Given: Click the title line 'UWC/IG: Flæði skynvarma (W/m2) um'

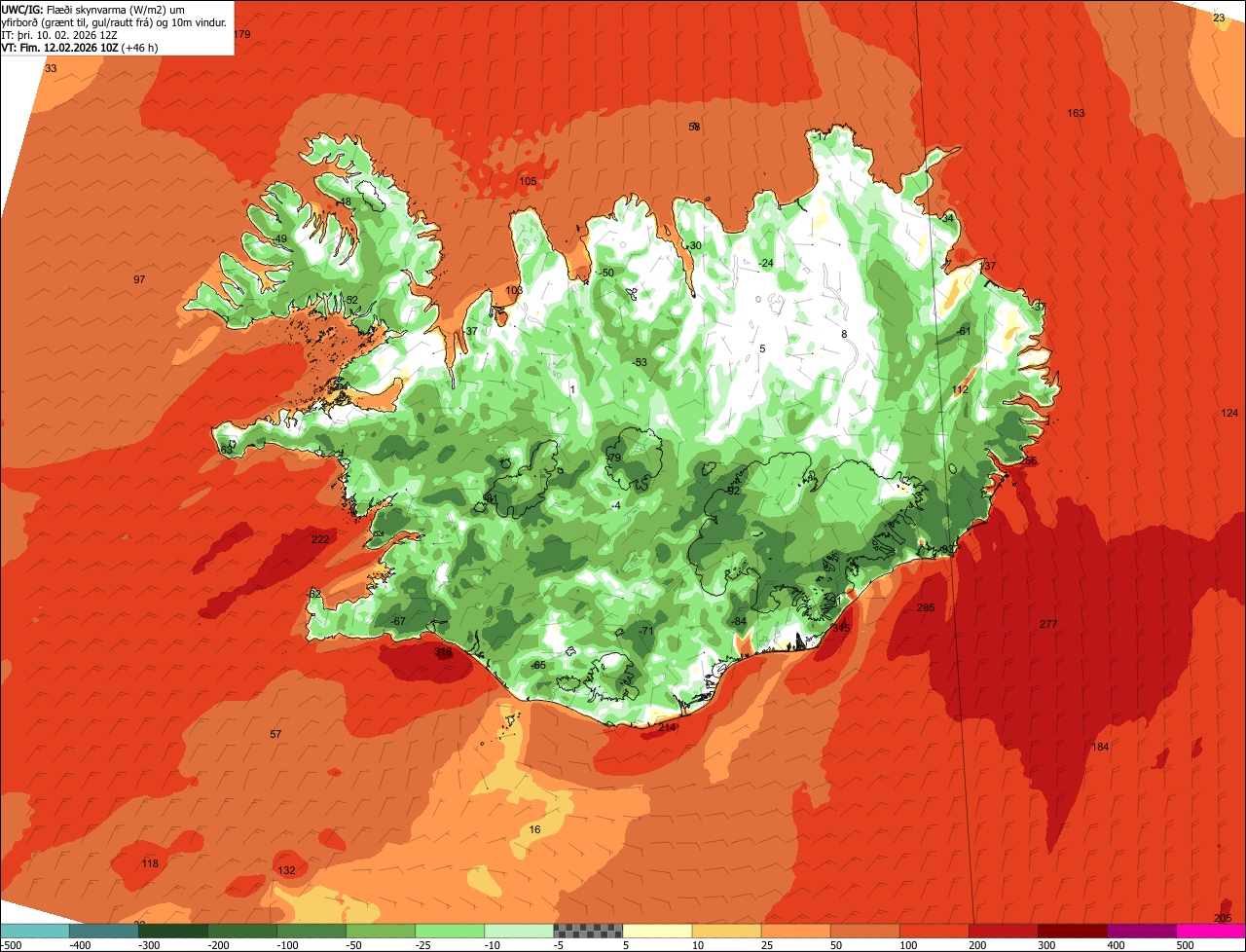Looking at the screenshot, I should coord(93,9).
